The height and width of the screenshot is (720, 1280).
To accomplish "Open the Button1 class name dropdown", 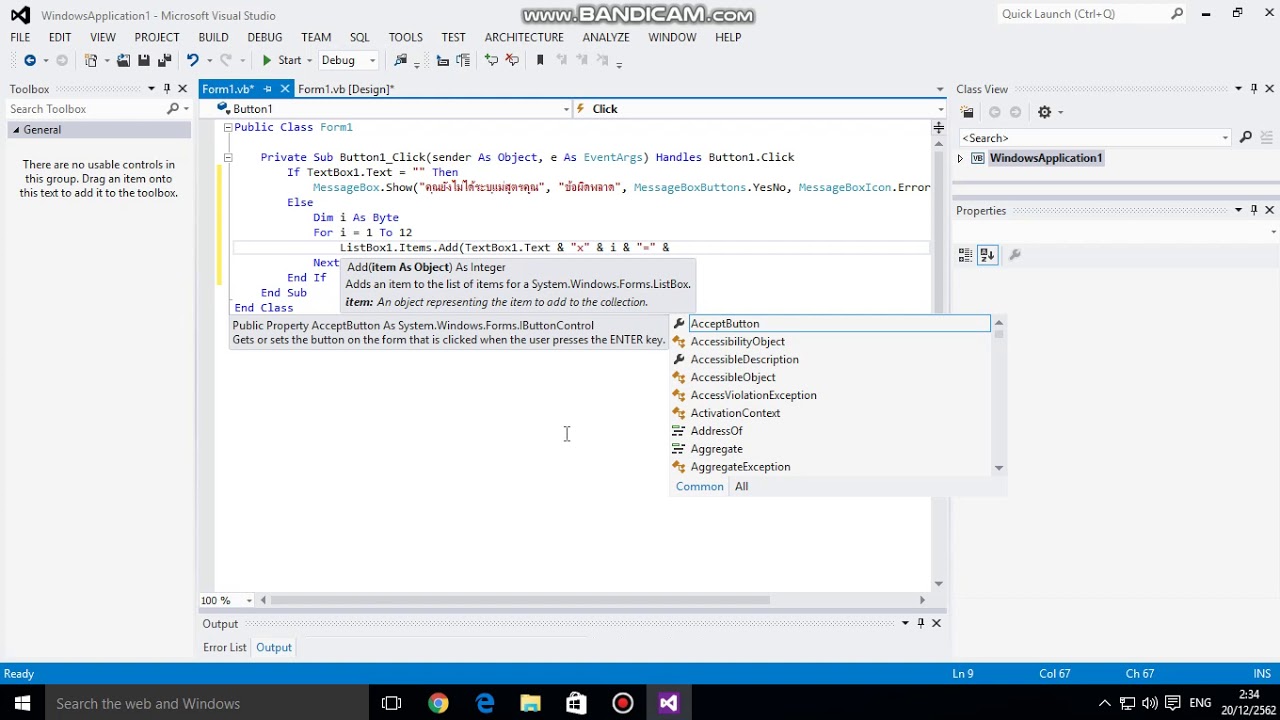I will [x=566, y=109].
